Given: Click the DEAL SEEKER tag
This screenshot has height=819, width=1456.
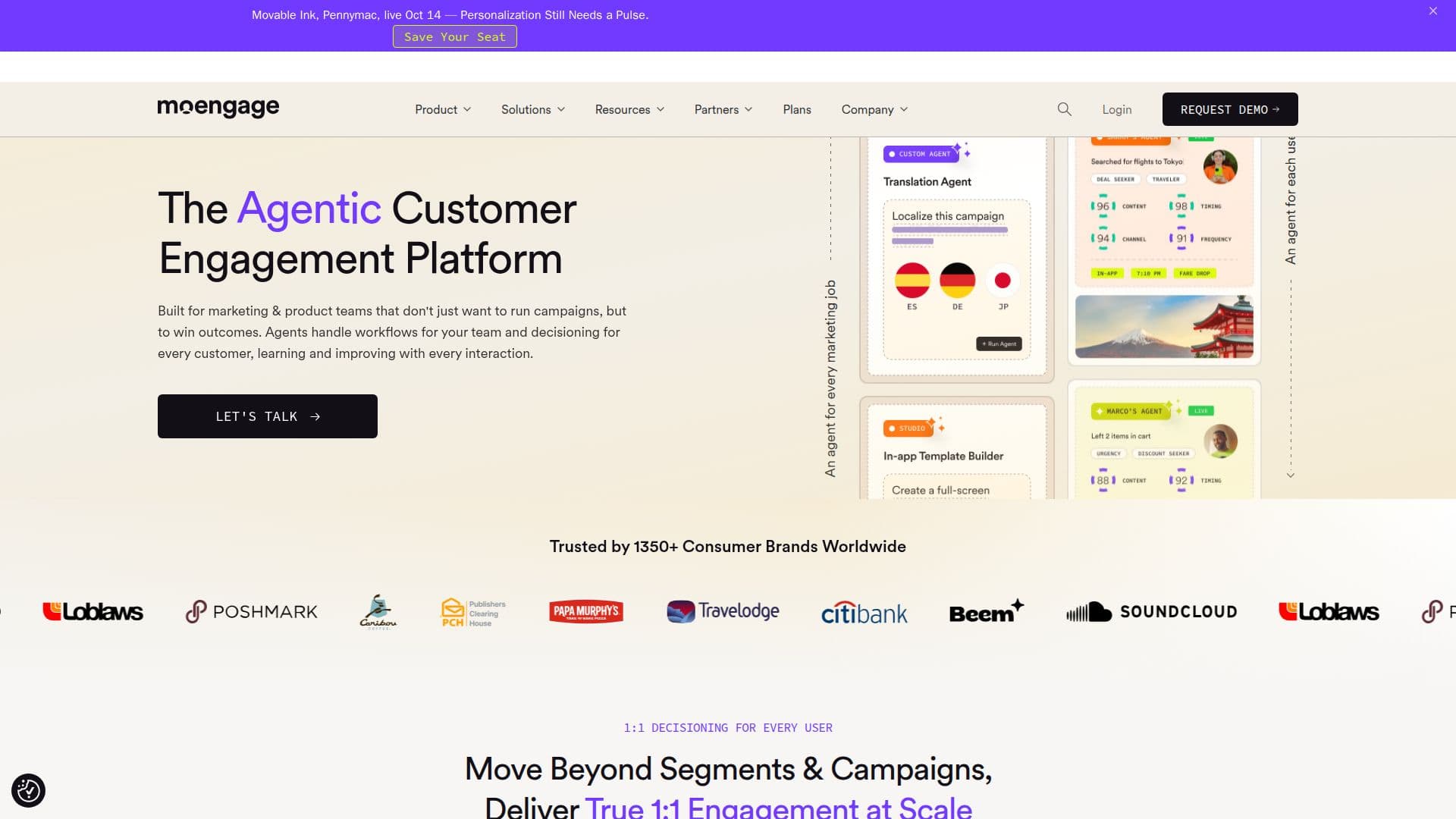Looking at the screenshot, I should point(1115,180).
